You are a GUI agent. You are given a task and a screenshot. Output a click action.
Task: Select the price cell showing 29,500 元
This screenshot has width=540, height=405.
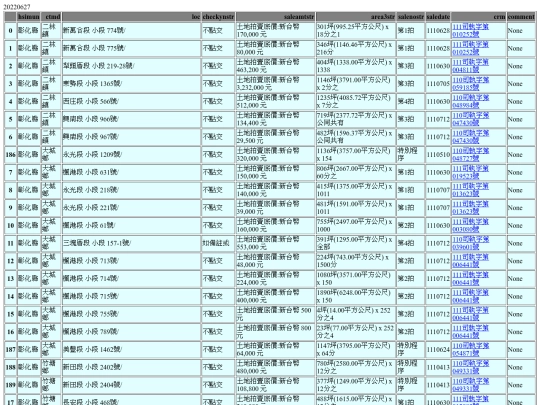276,137
